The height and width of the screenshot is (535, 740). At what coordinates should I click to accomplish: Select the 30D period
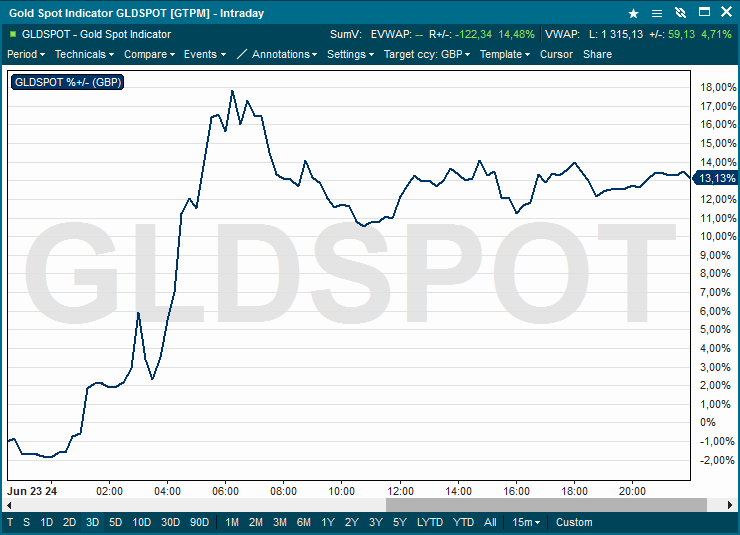(170, 522)
